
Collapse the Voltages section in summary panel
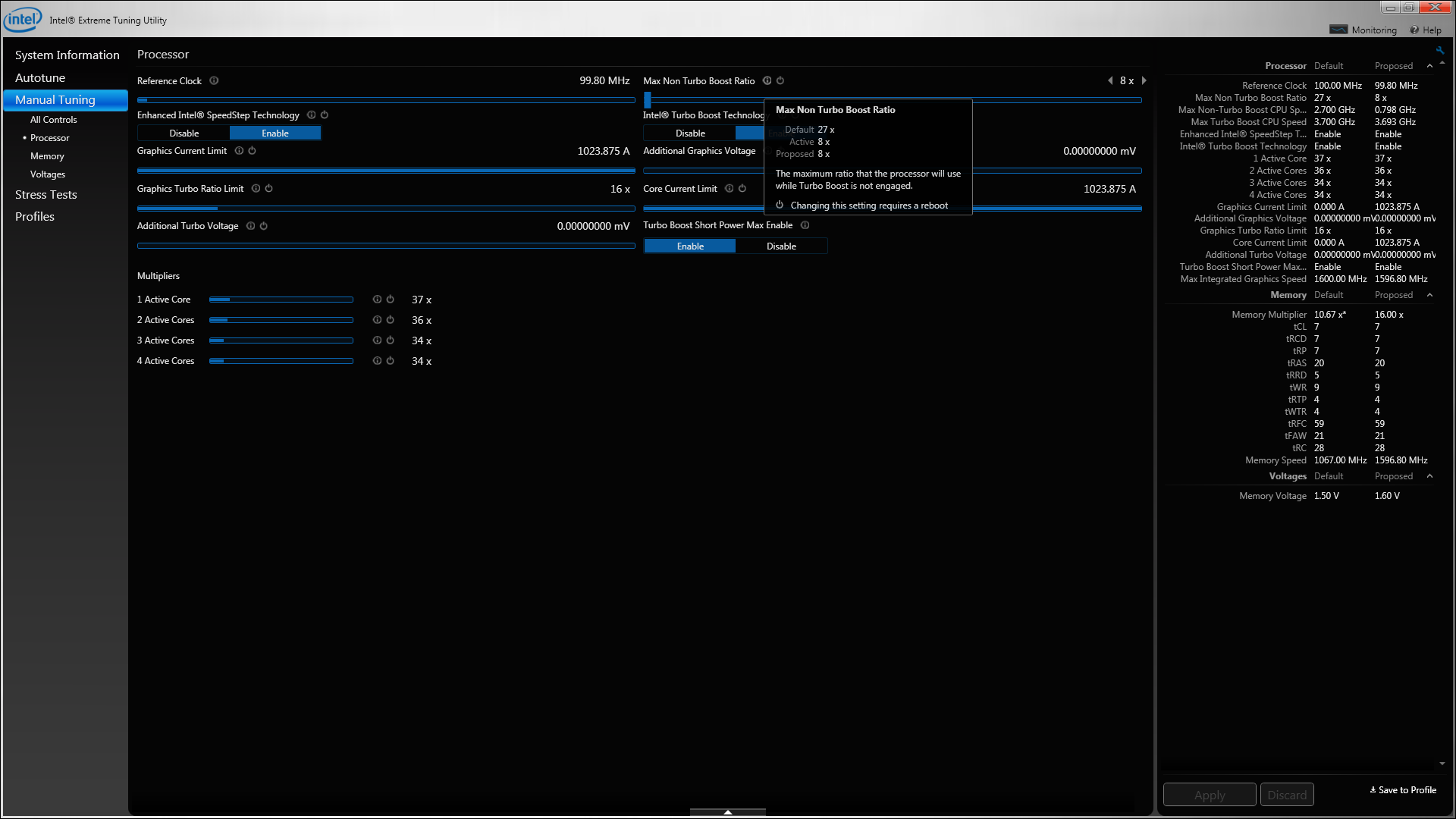1429,476
